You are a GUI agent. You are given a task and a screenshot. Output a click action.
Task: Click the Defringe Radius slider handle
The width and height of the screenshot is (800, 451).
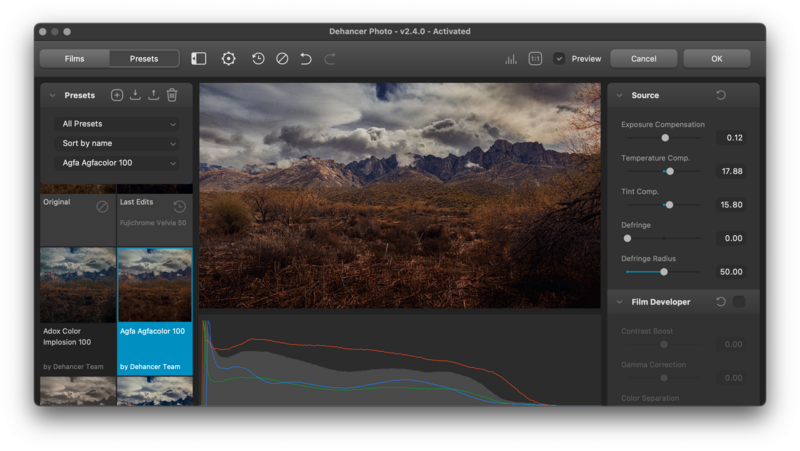(664, 272)
